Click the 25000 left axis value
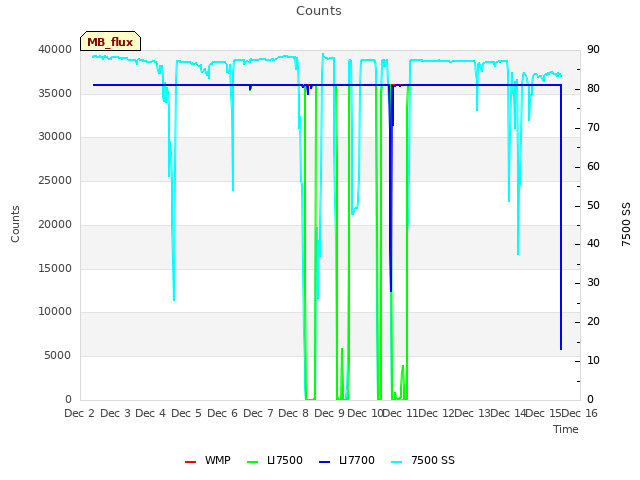640x480 pixels. point(55,180)
